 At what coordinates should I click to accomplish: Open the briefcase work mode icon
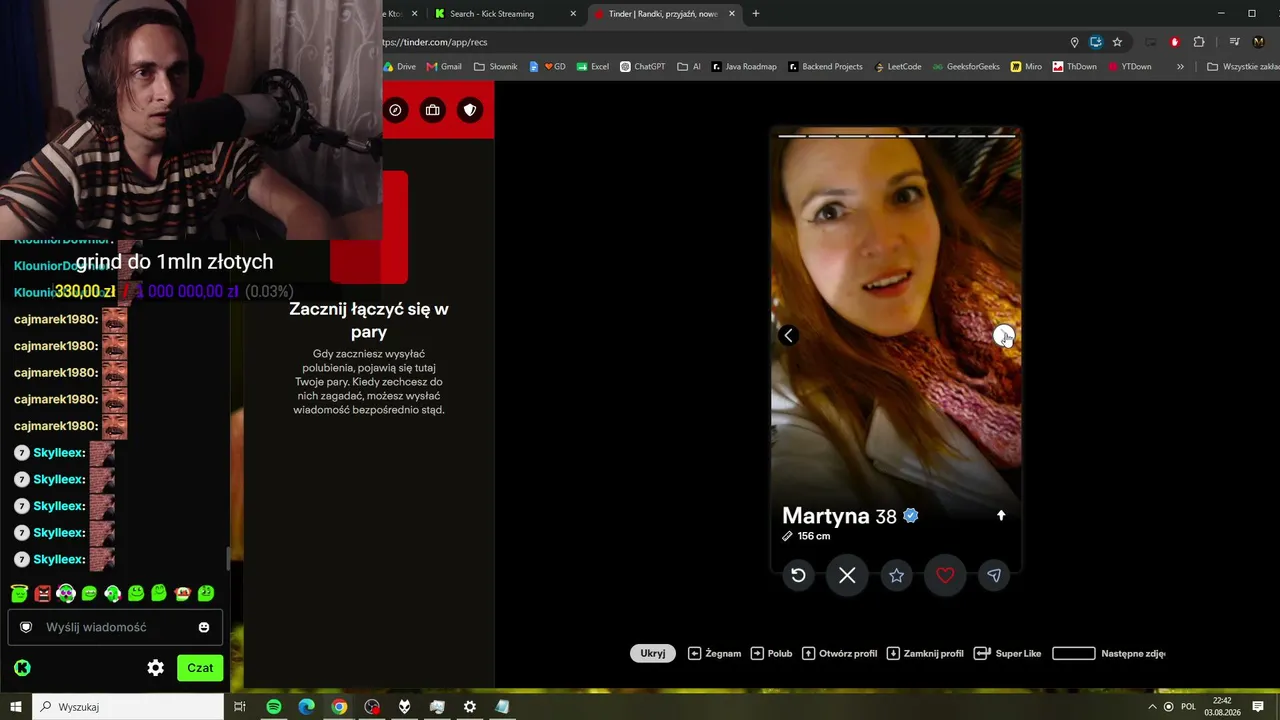point(432,110)
